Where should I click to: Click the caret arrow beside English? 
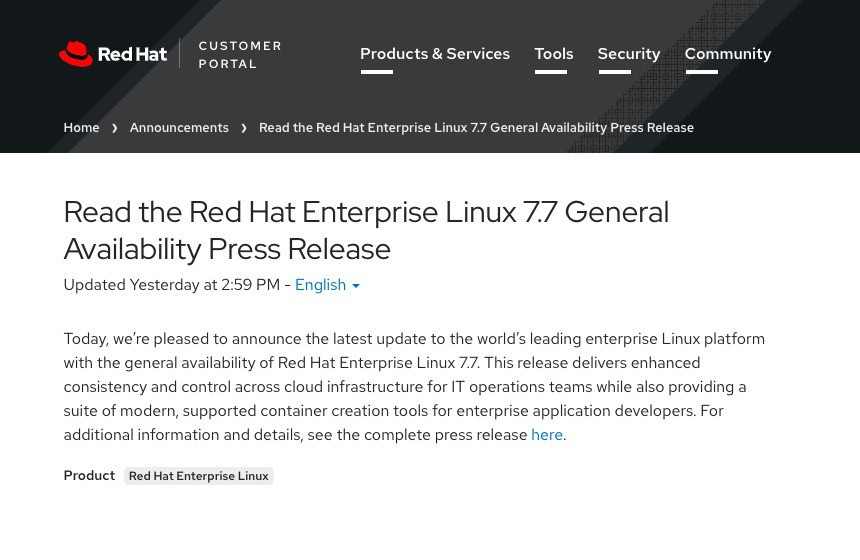coord(356,286)
